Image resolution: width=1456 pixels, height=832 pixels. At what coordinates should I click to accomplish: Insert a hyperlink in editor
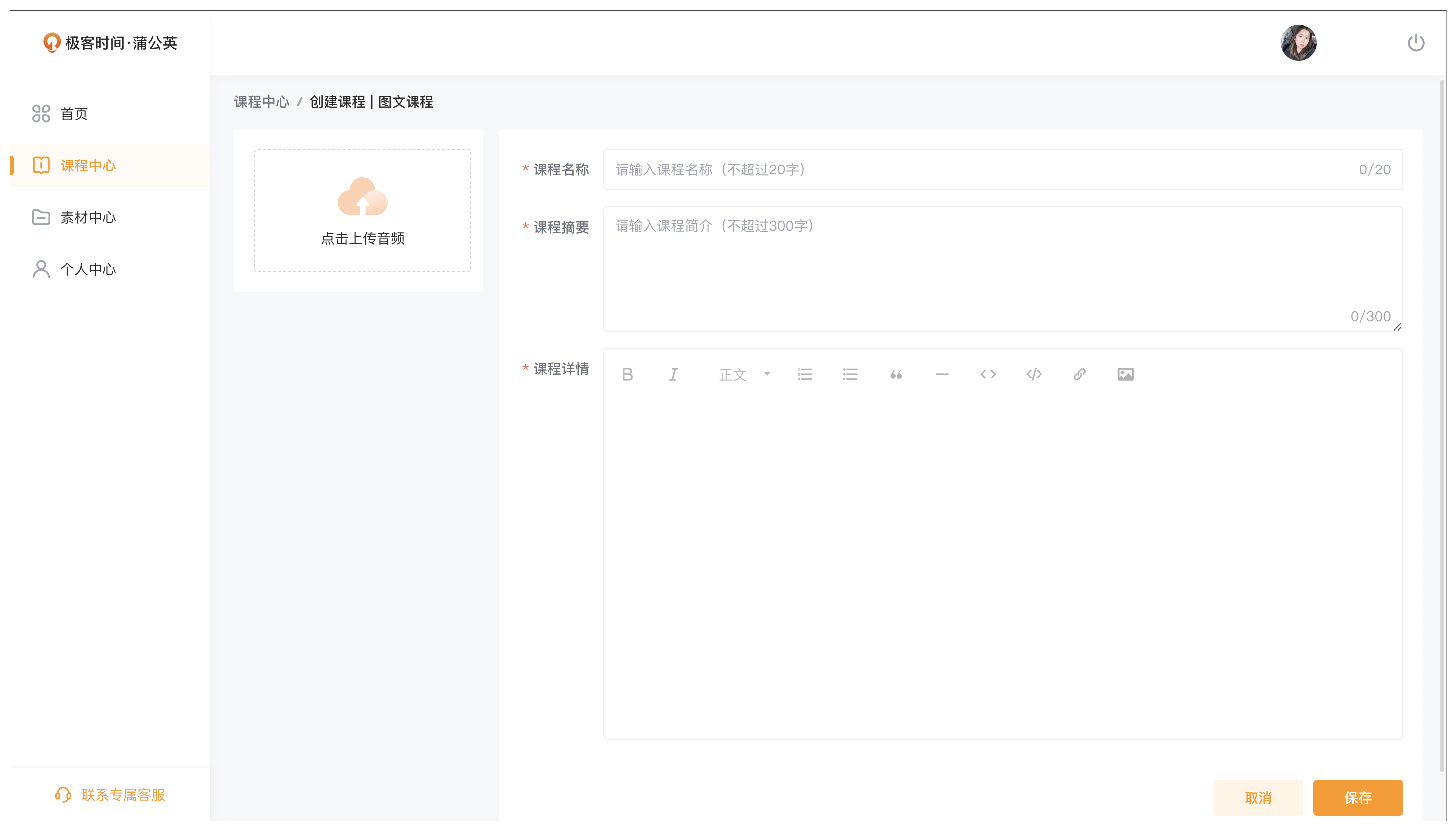(1079, 374)
